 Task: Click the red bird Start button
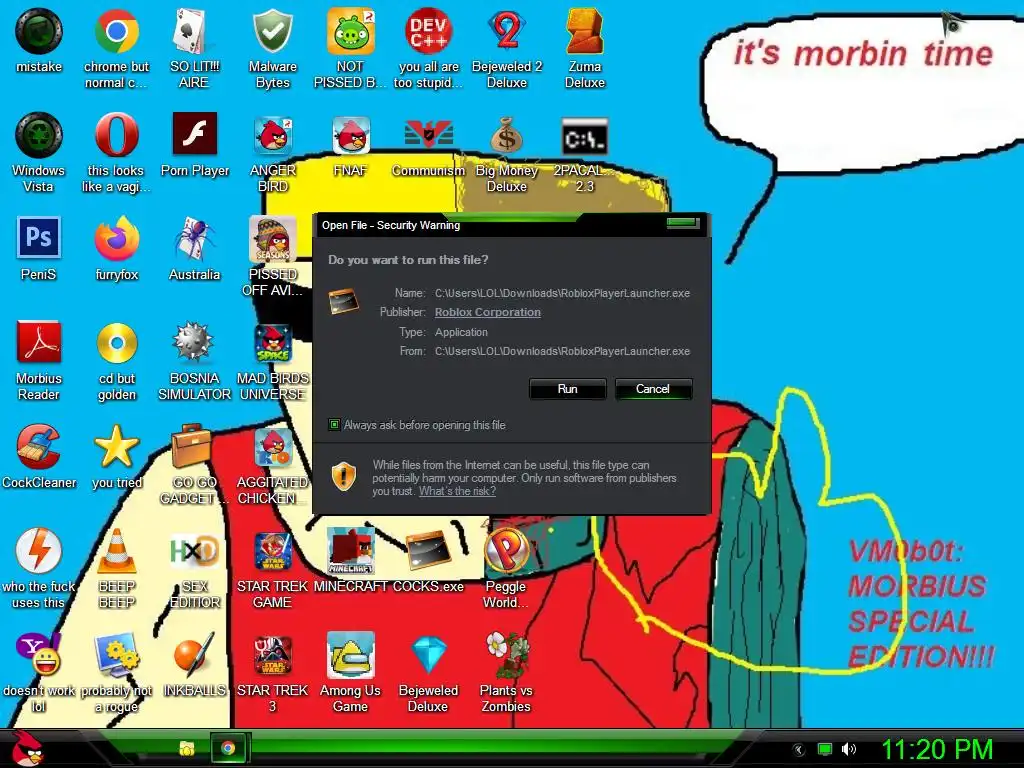pos(27,748)
